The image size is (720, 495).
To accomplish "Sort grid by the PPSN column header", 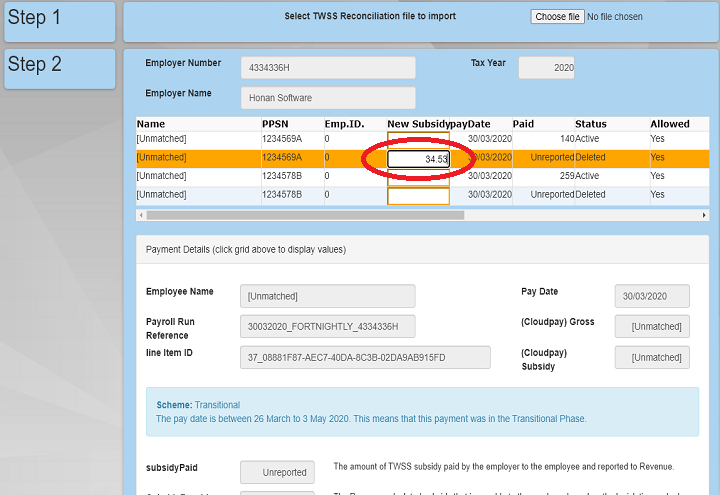I will [x=275, y=124].
